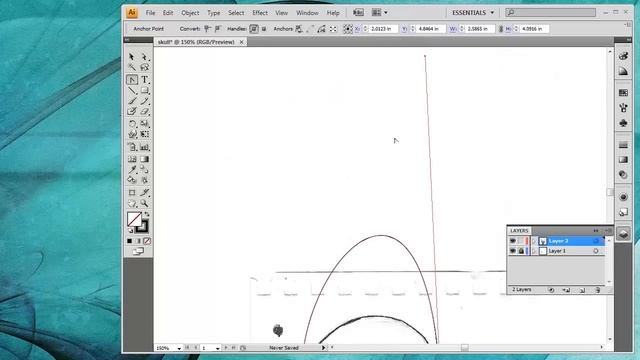This screenshot has height=360, width=640.
Task: Select the Paintbrush tool
Action: click(132, 101)
